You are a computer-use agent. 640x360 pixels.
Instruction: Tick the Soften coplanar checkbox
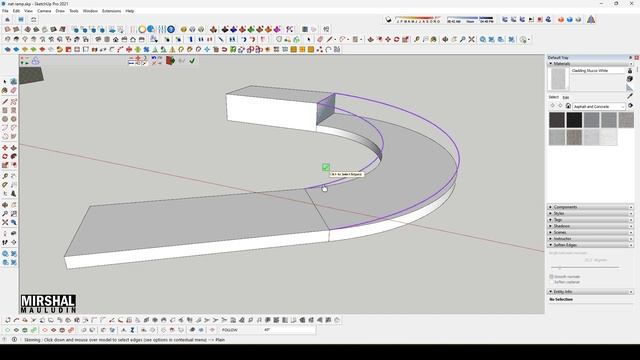point(551,282)
